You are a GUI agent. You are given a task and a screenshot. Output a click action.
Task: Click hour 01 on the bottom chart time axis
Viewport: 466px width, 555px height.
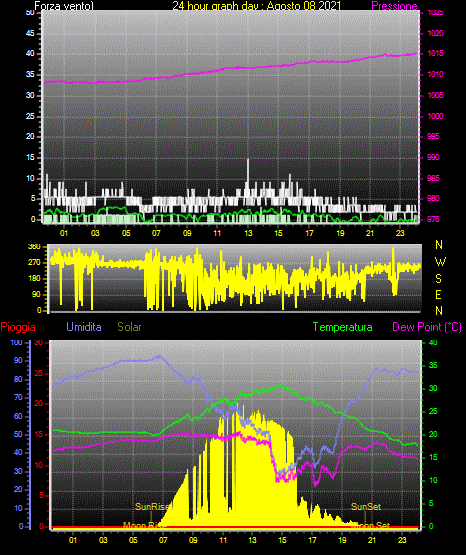coord(73,540)
